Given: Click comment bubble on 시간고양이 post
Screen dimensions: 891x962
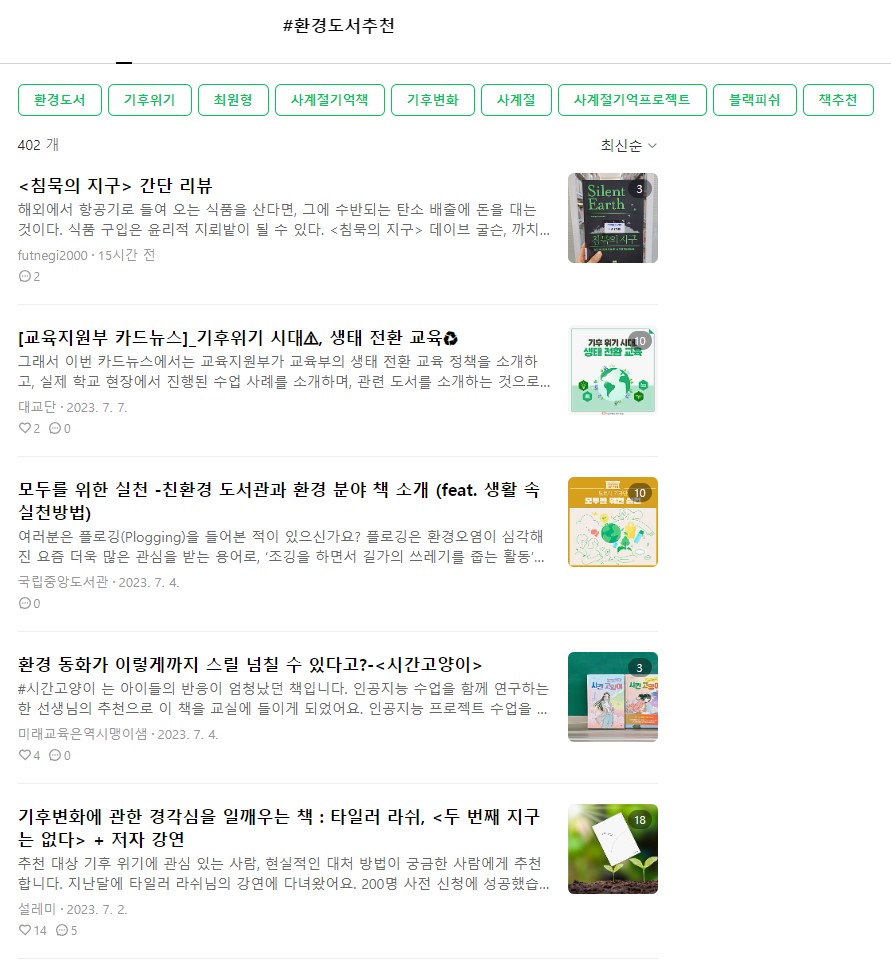Looking at the screenshot, I should 55,755.
